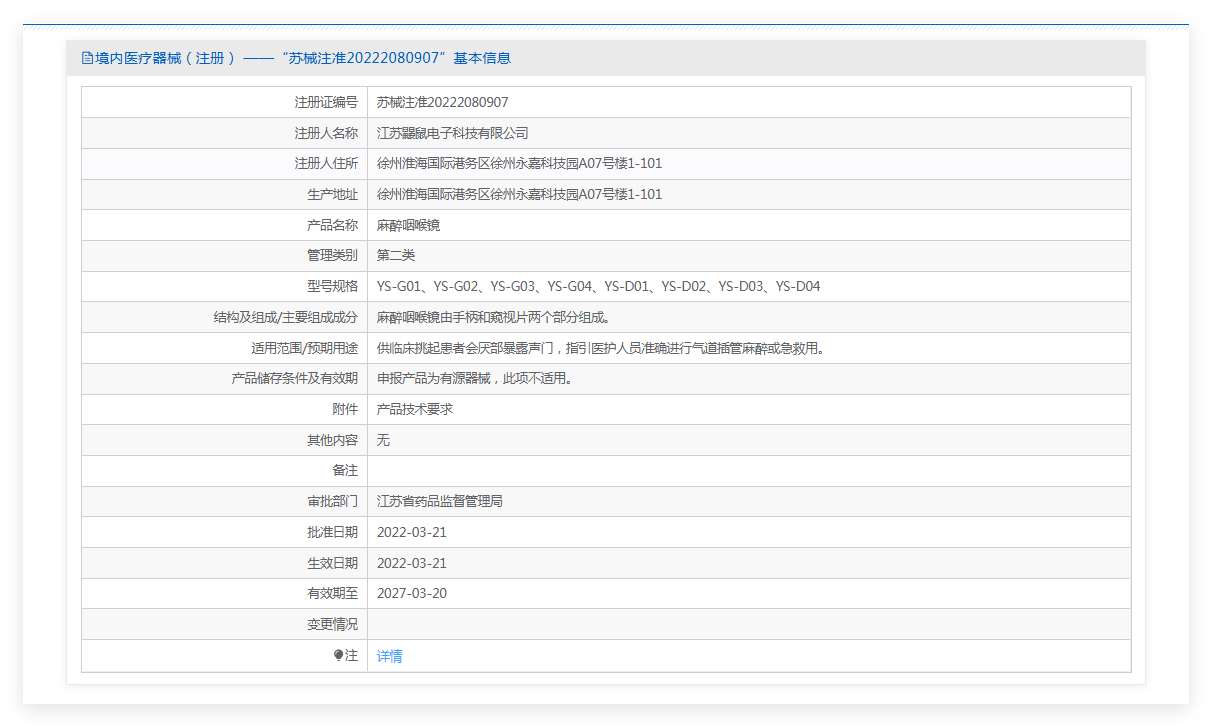Image resolution: width=1212 pixels, height=727 pixels.
Task: Click the 批准日期 value 2022-03-21
Action: [x=411, y=532]
